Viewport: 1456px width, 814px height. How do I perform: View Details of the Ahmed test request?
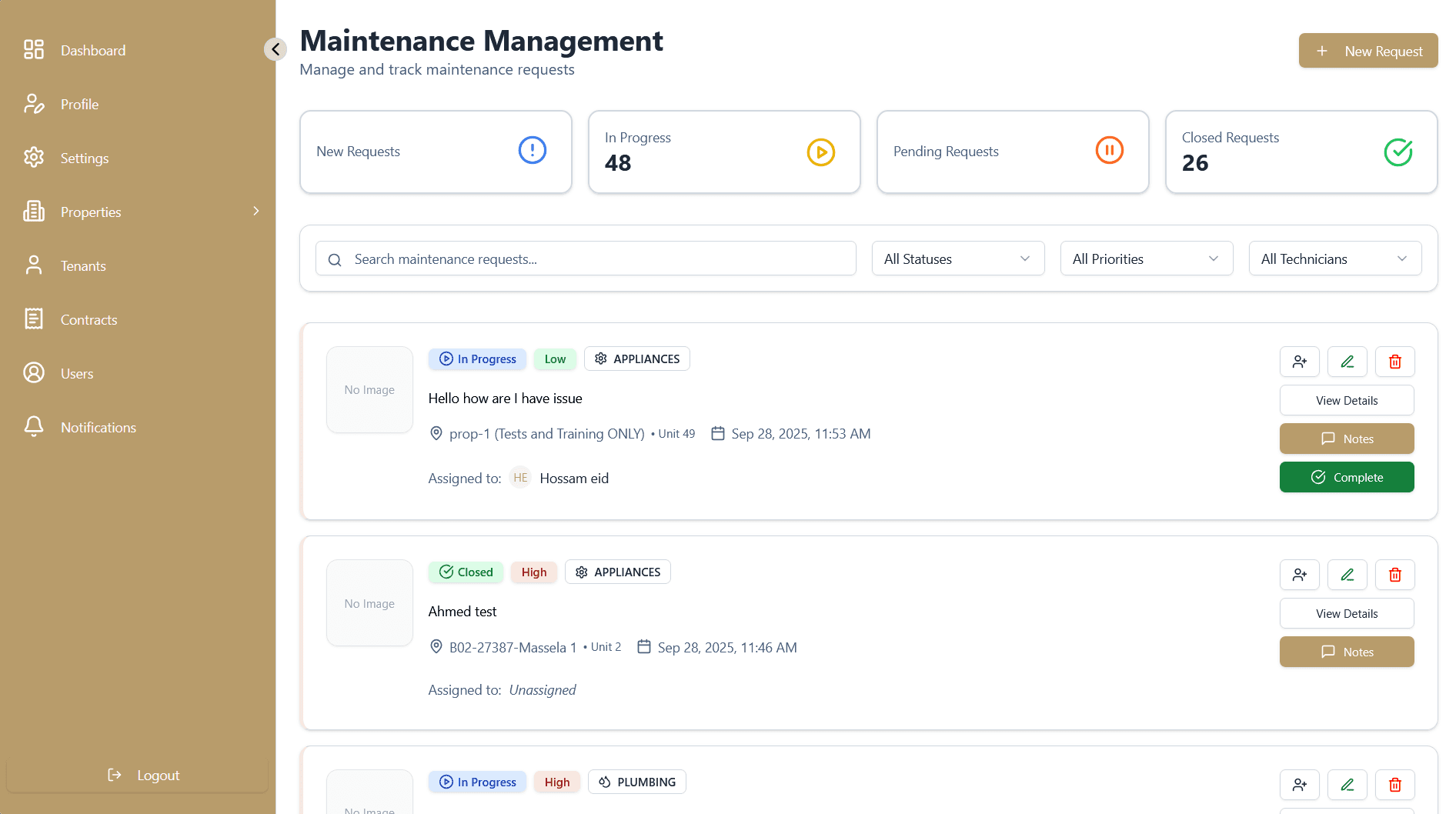[1346, 613]
